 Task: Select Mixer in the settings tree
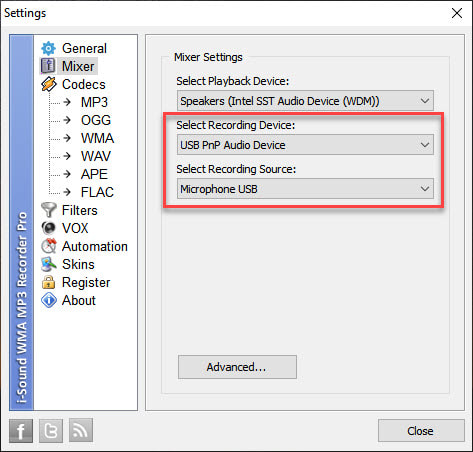click(x=78, y=66)
